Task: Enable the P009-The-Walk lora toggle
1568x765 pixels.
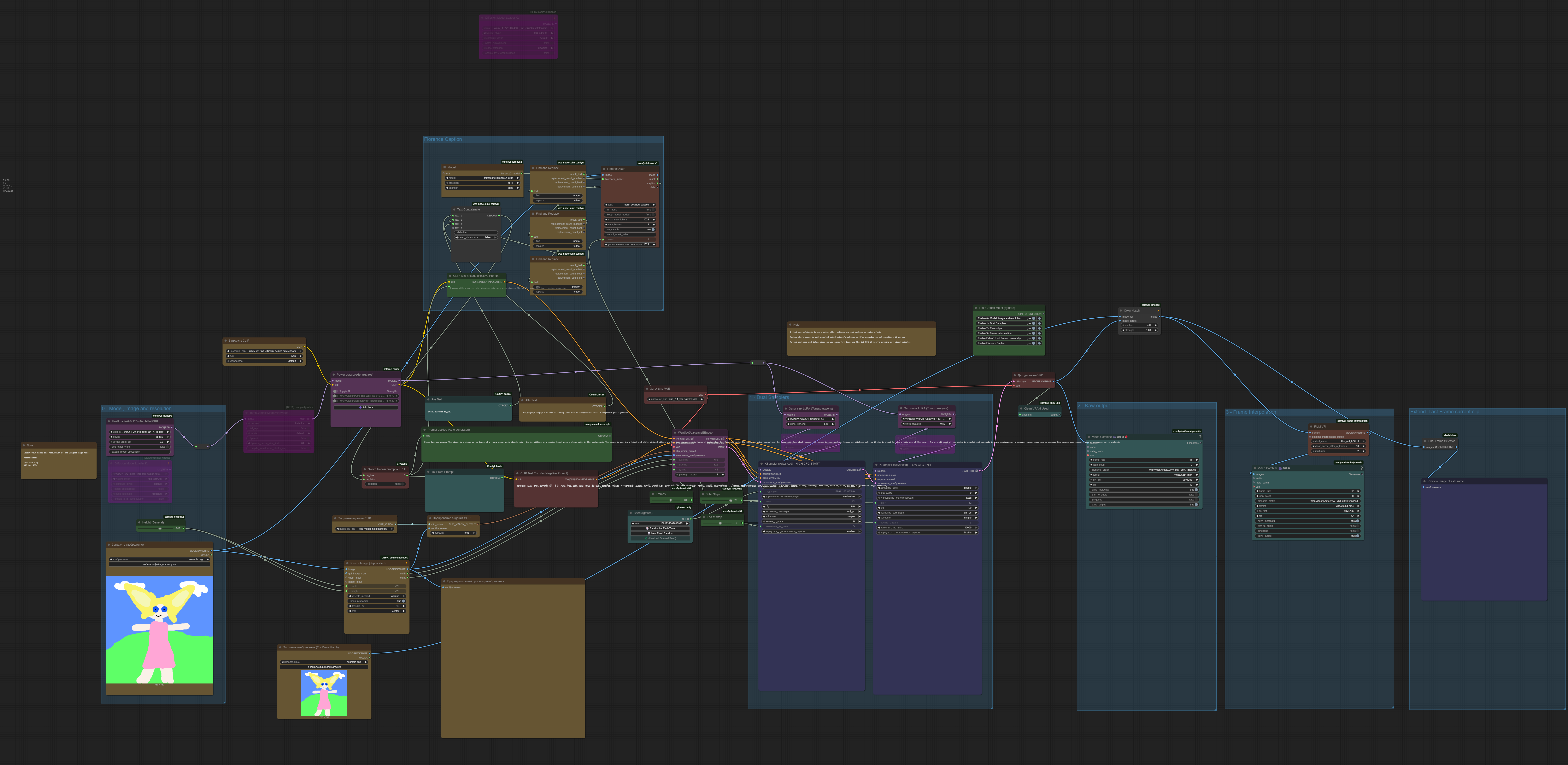Action: 335,396
